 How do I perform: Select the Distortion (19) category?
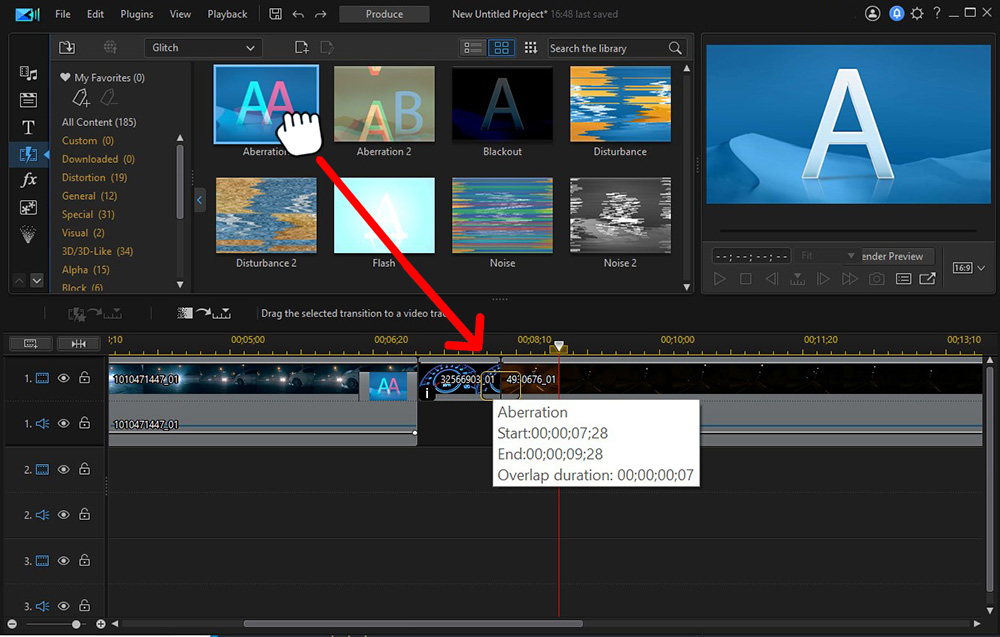click(x=94, y=178)
